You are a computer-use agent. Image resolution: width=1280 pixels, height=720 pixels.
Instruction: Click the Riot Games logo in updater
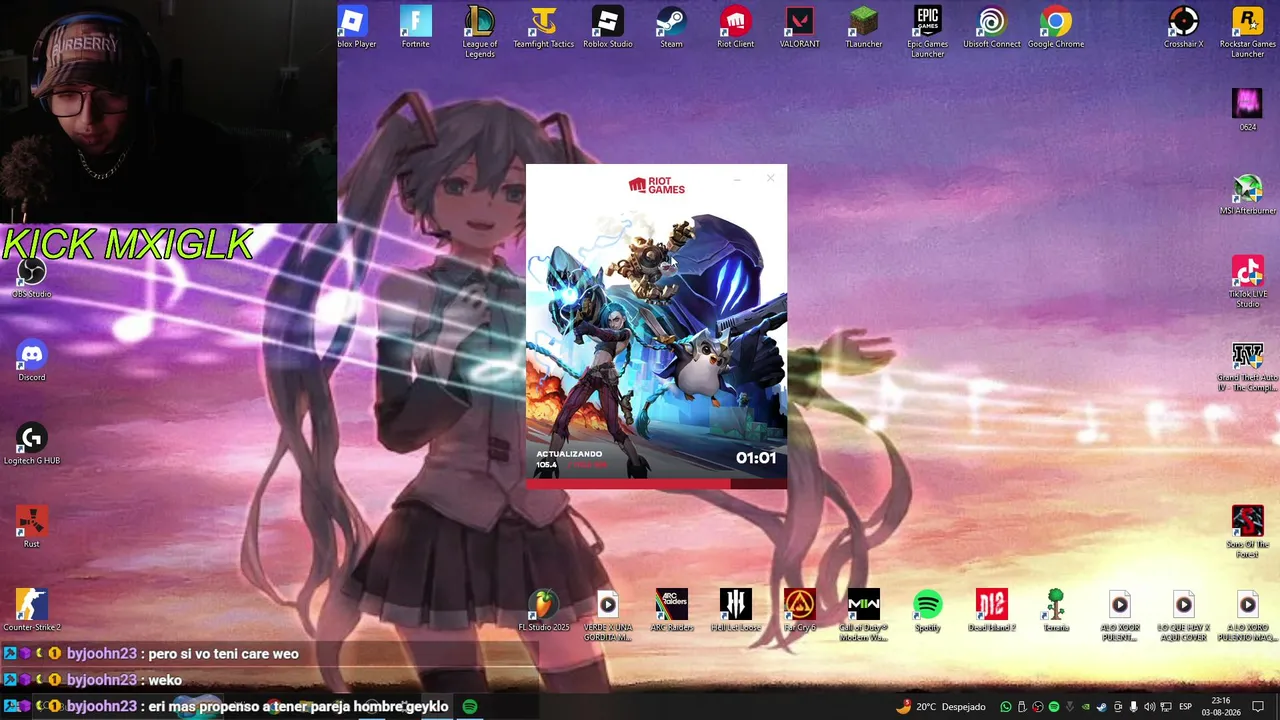tap(656, 185)
